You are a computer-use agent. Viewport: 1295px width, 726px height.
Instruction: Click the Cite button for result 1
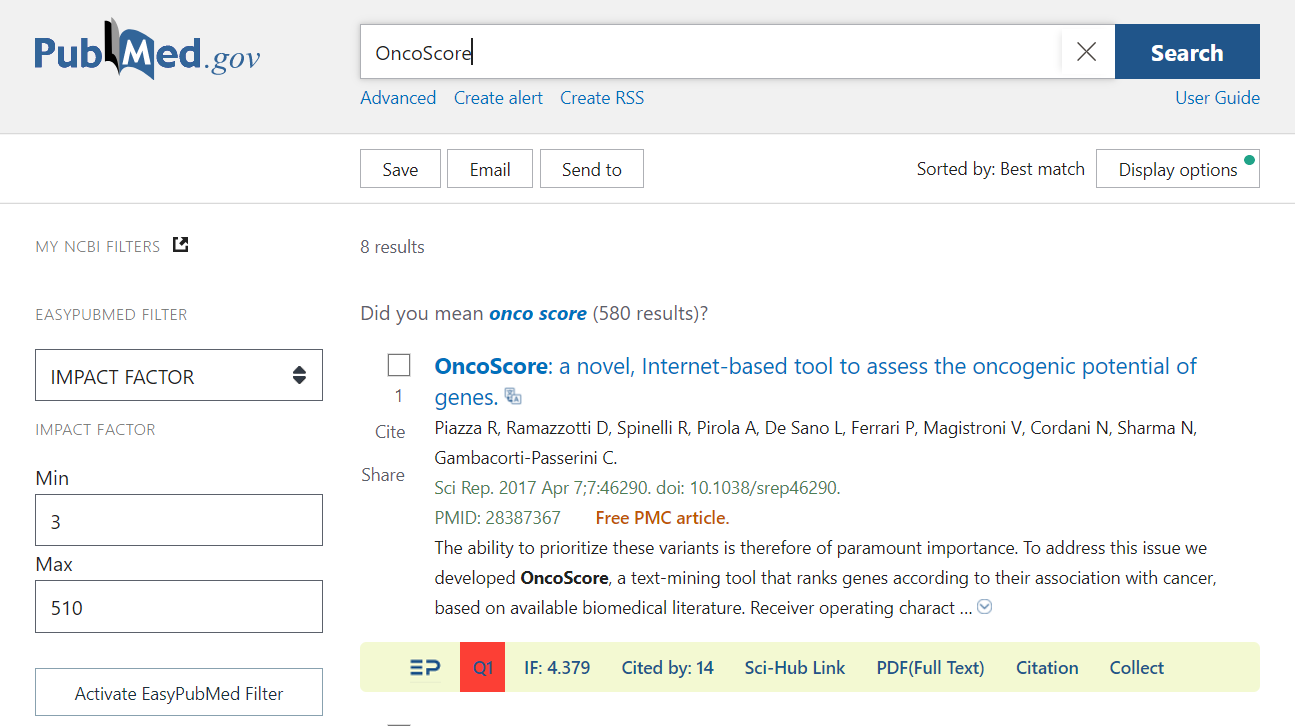tap(390, 432)
